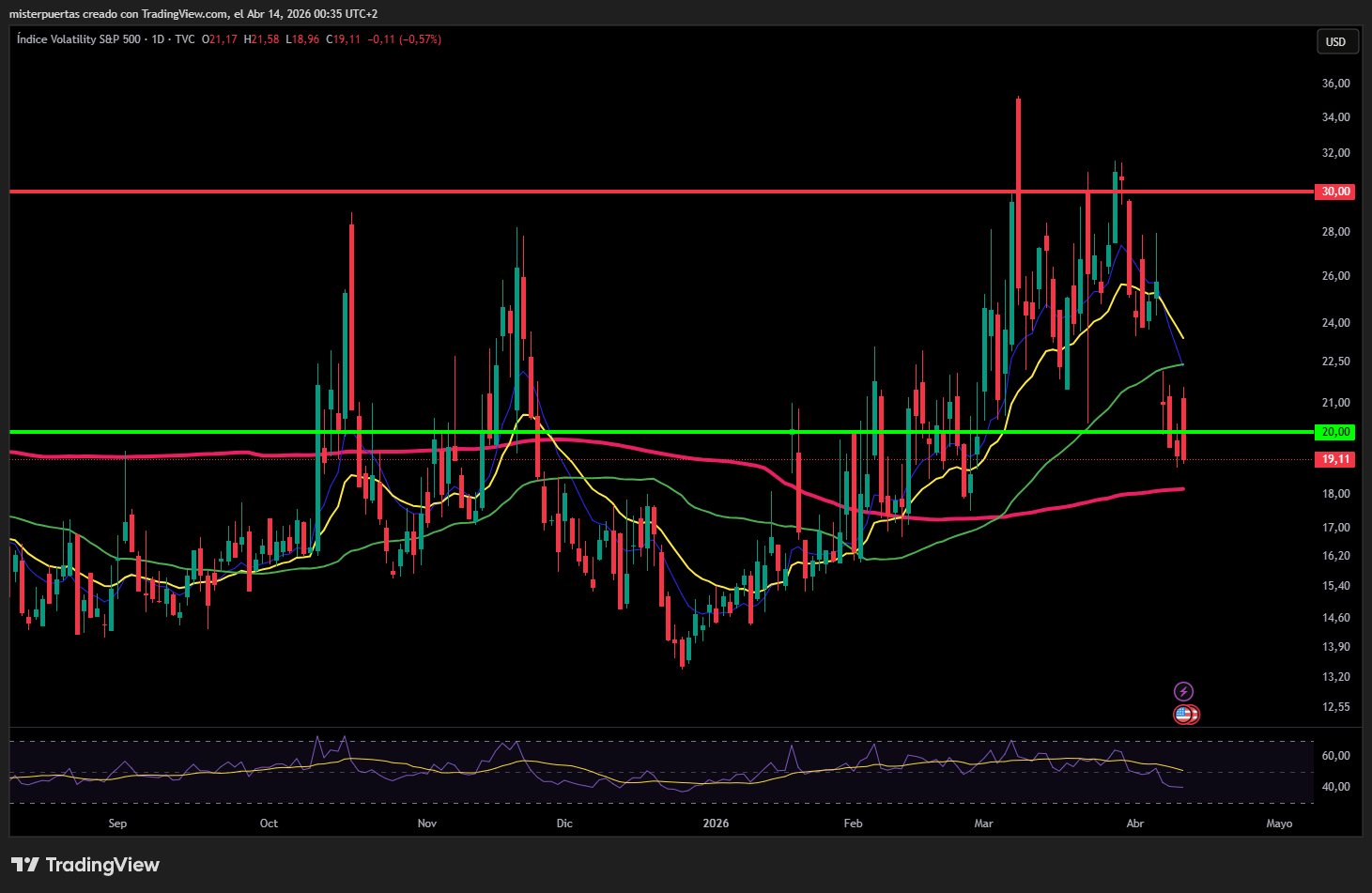Click the 13,90 price axis label

[x=1335, y=647]
